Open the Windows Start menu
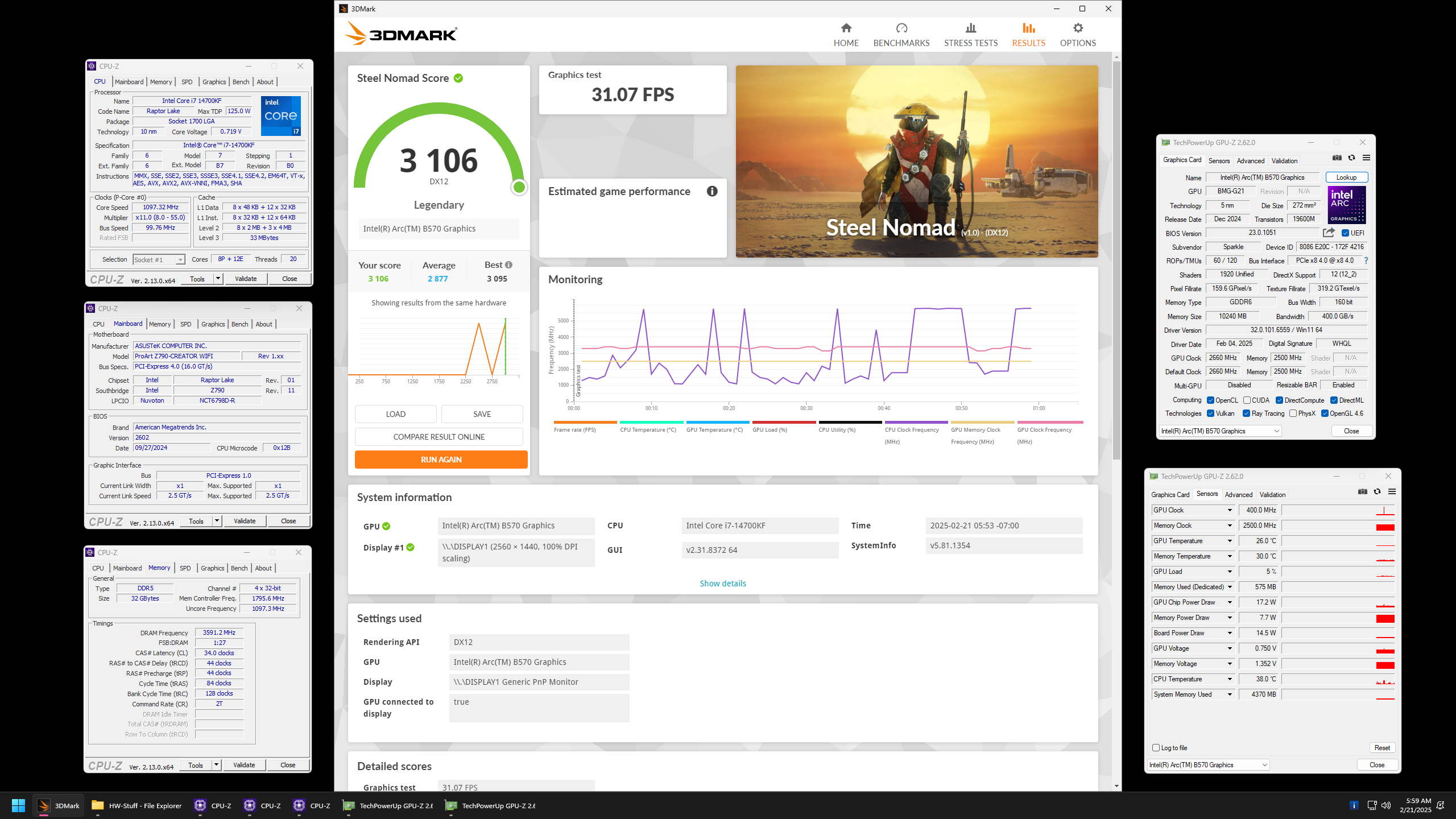This screenshot has width=1456, height=819. point(18,805)
